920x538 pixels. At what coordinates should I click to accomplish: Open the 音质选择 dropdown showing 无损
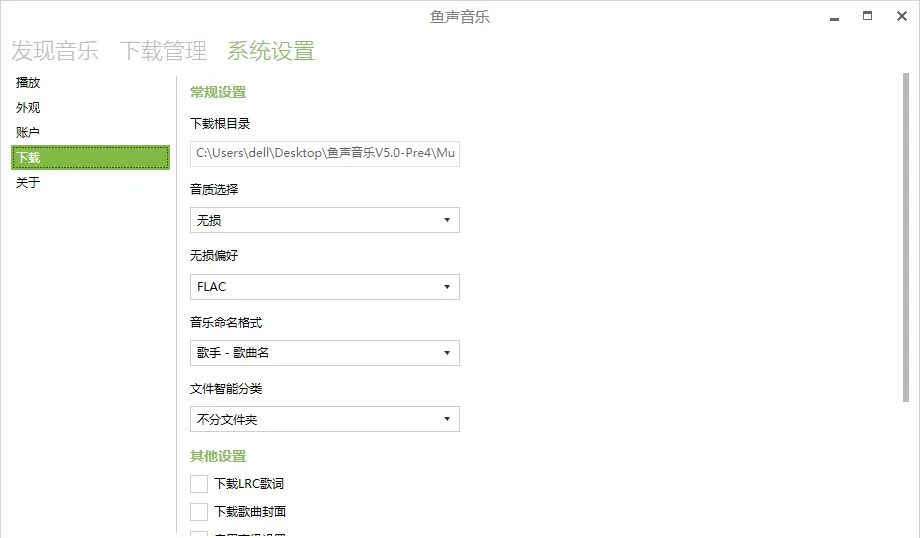324,220
